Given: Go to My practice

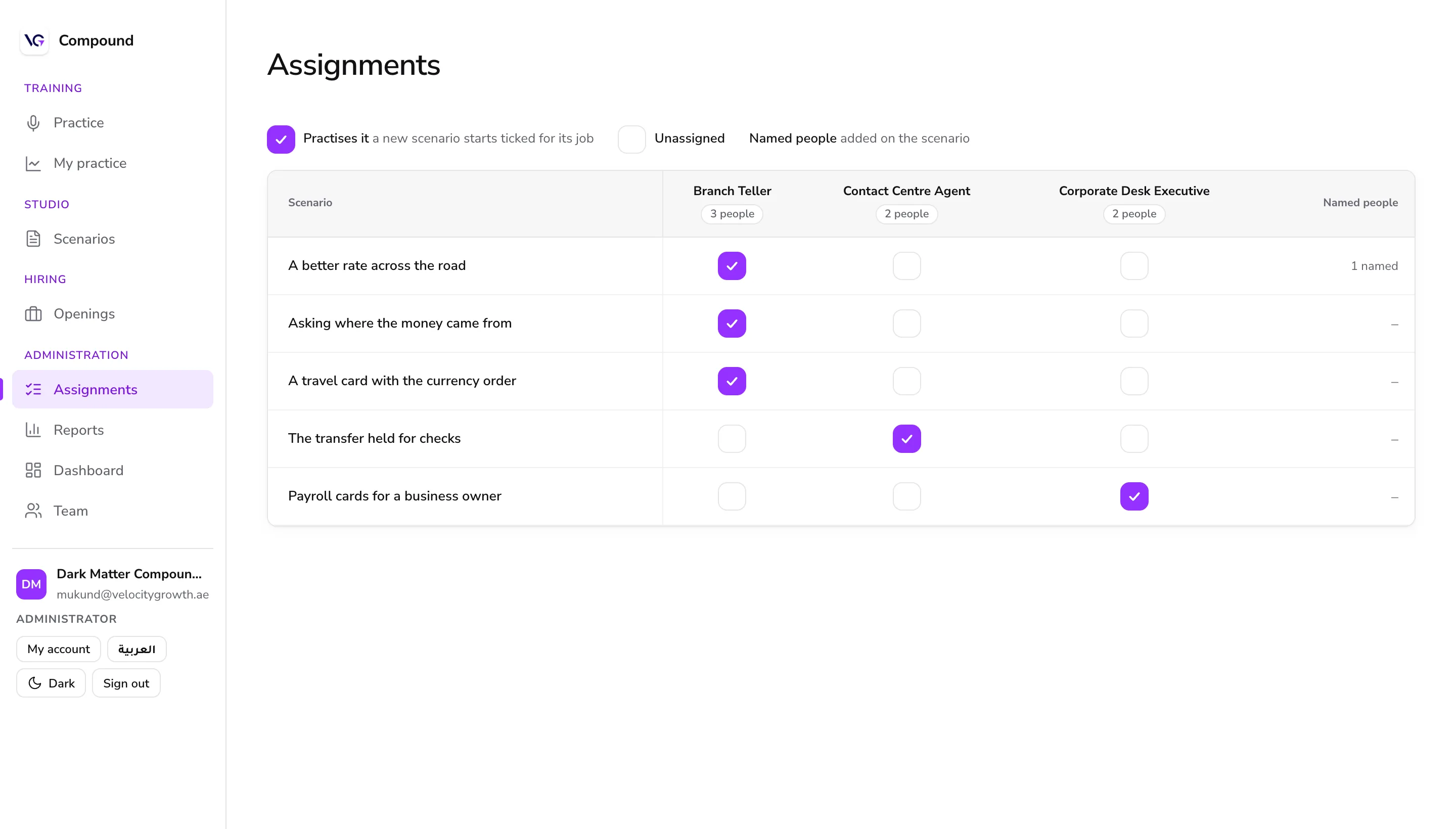Looking at the screenshot, I should 113,163.
